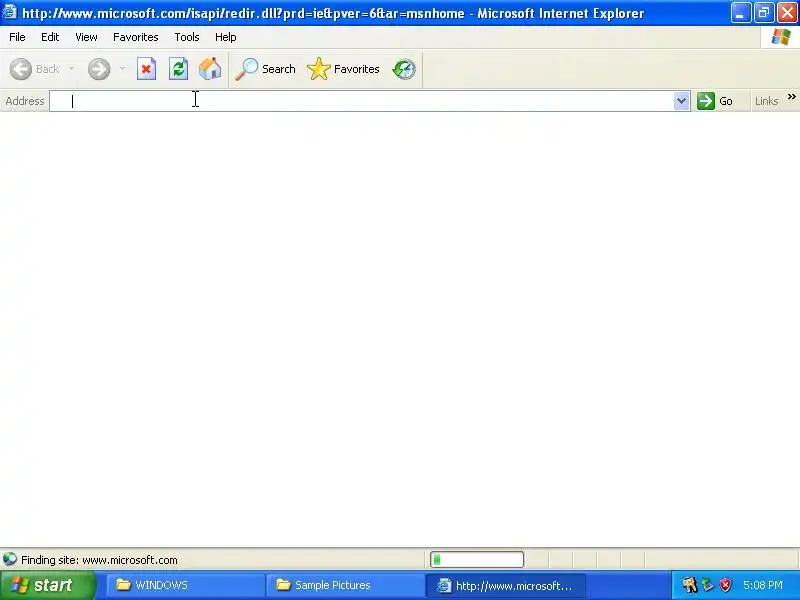This screenshot has width=800, height=600.
Task: Stop page loading with red X icon
Action: (146, 69)
